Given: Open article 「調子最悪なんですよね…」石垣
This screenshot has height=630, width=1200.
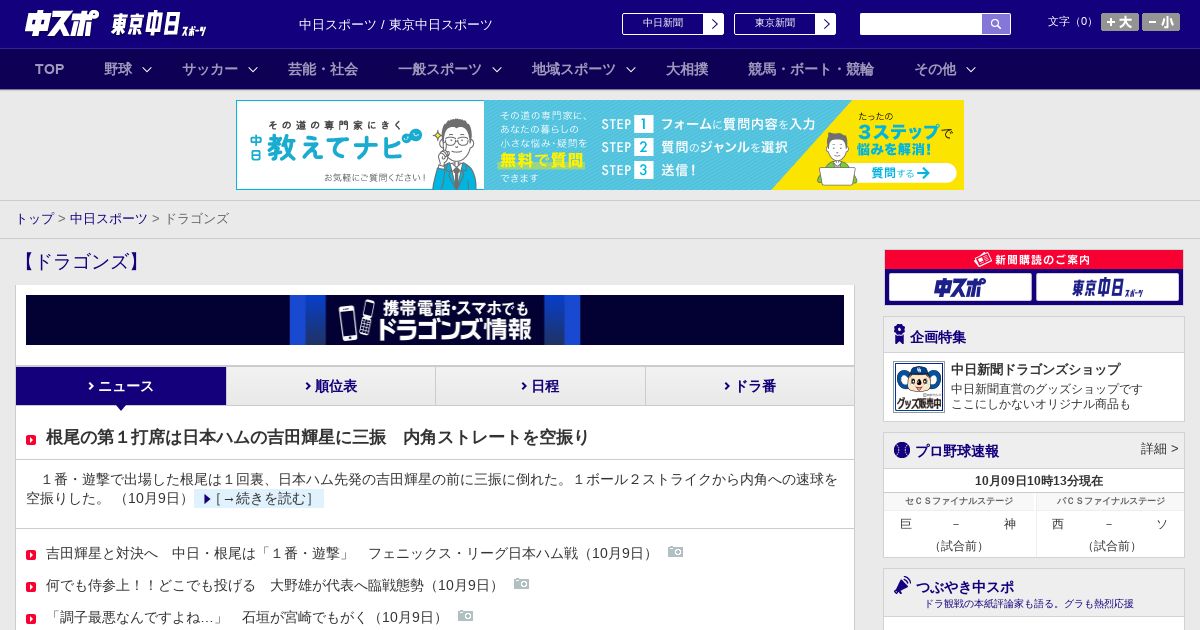Looking at the screenshot, I should click(246, 617).
